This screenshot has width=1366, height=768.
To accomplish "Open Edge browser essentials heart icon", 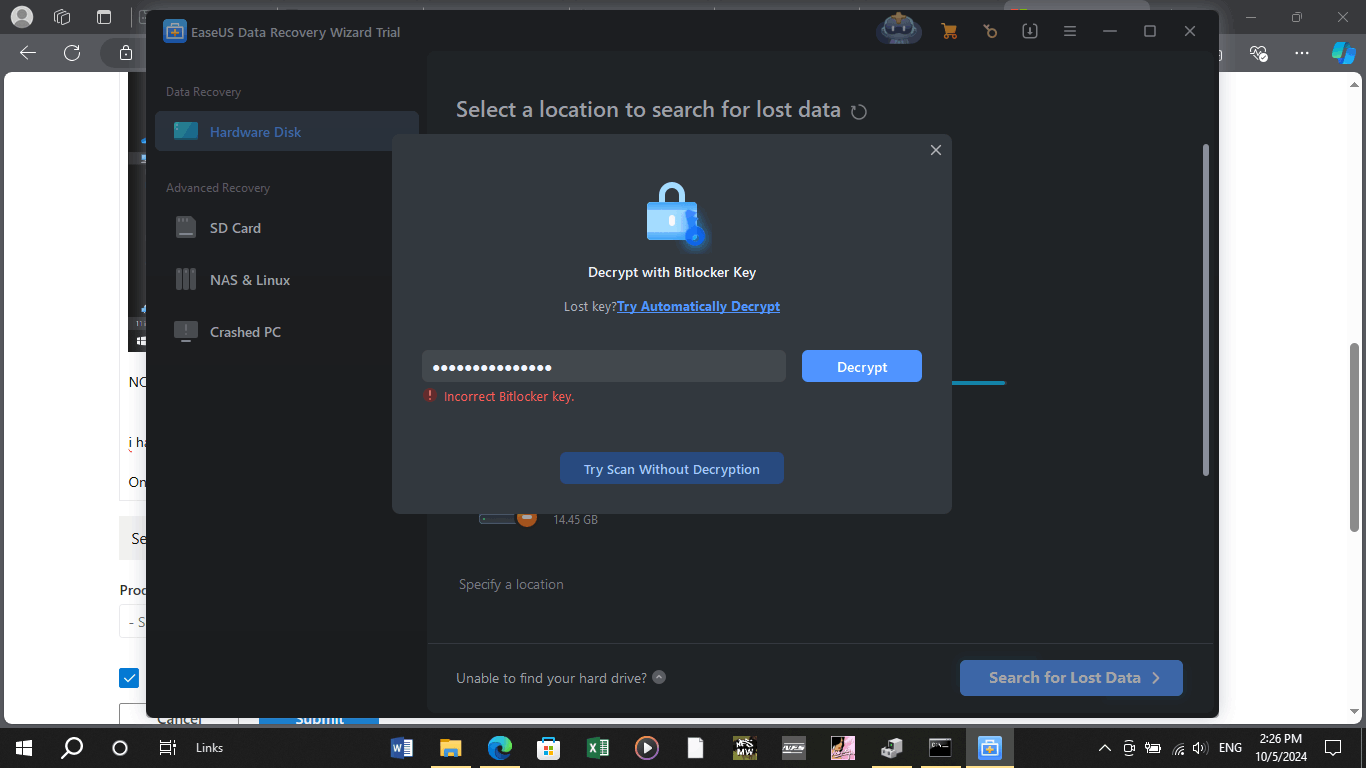I will click(1259, 53).
